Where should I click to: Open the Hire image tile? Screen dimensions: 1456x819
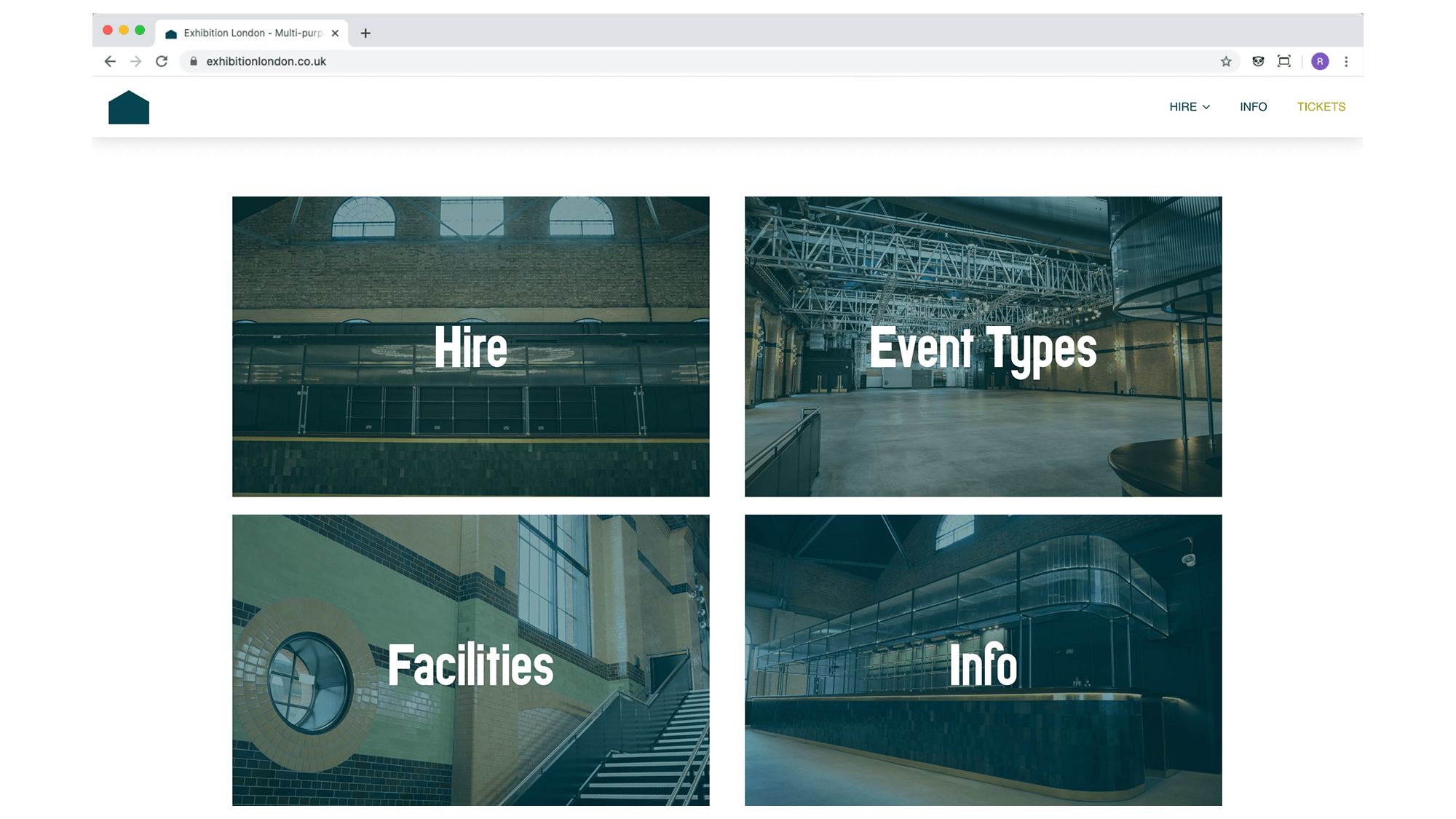(470, 347)
